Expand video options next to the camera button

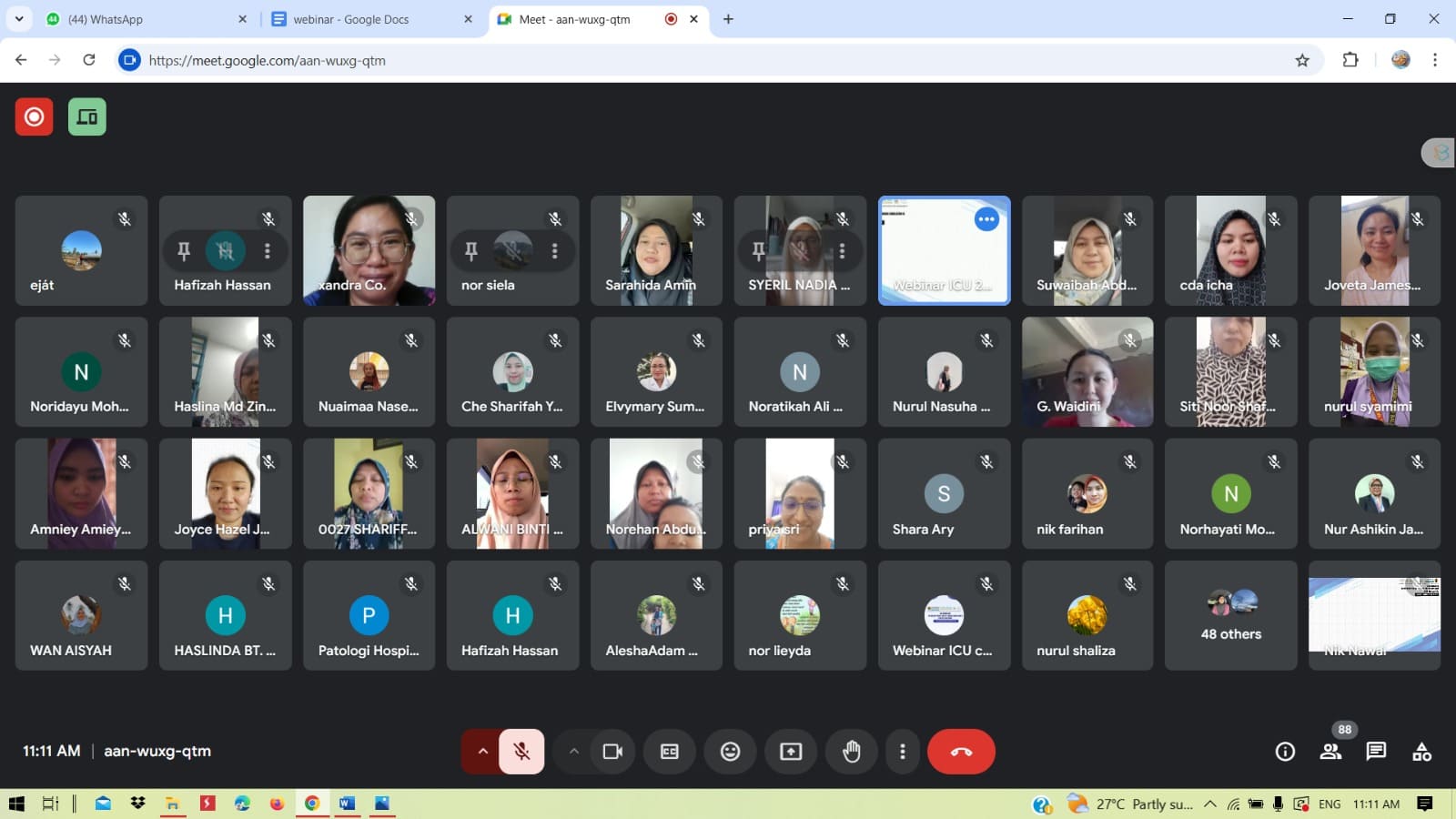point(574,752)
